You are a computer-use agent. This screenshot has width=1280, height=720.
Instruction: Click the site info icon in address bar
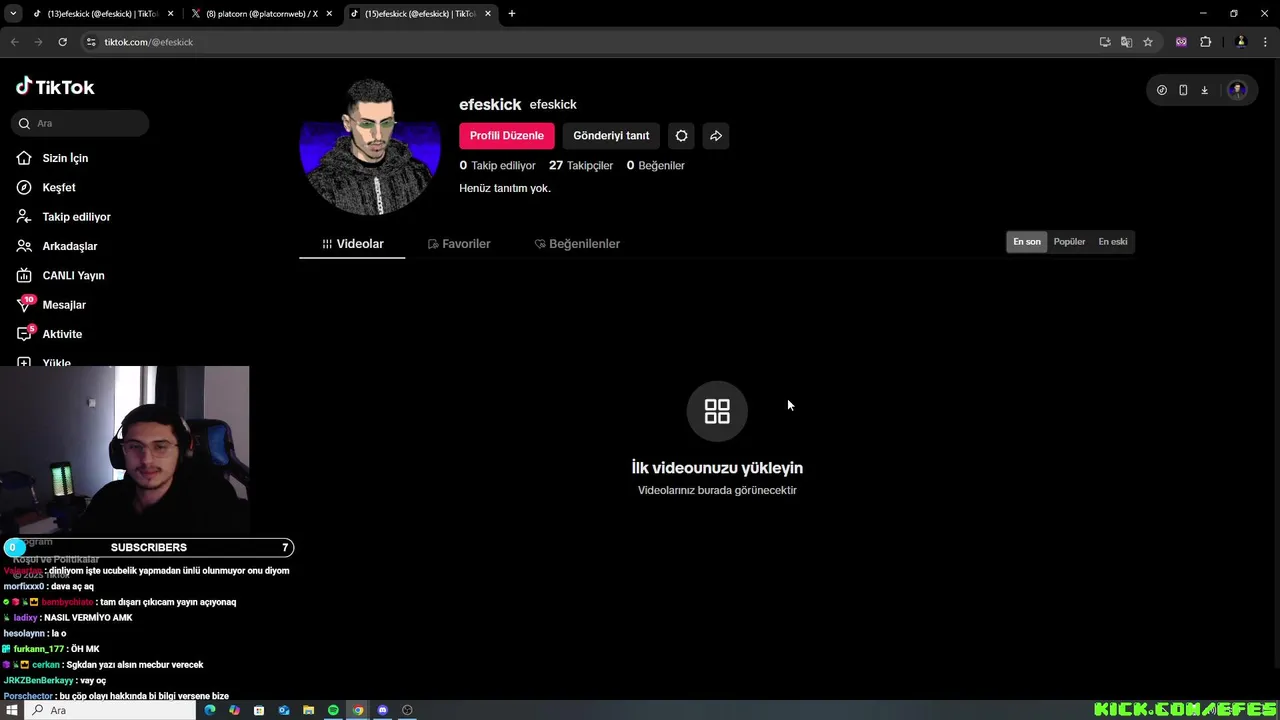click(x=91, y=42)
